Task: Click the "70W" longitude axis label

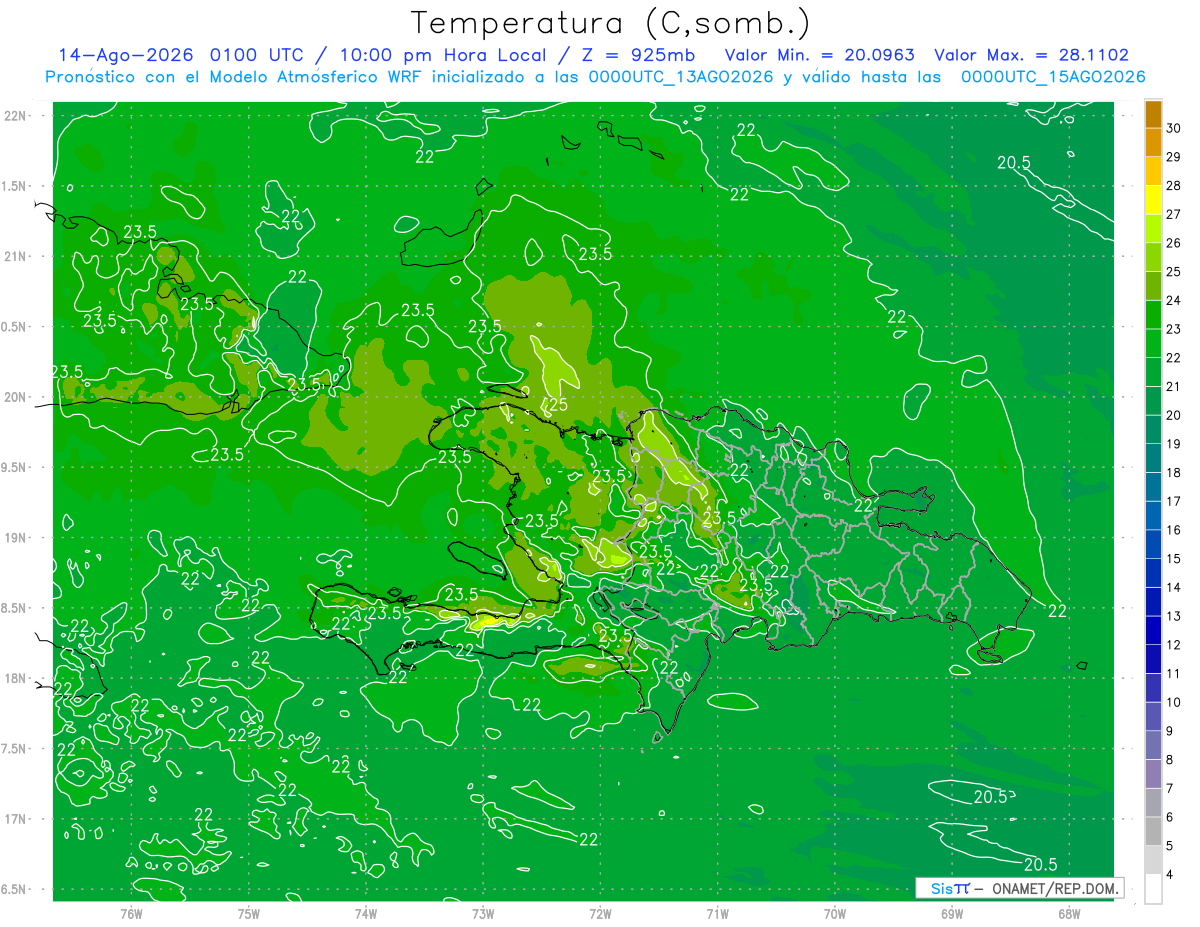Action: [x=835, y=914]
